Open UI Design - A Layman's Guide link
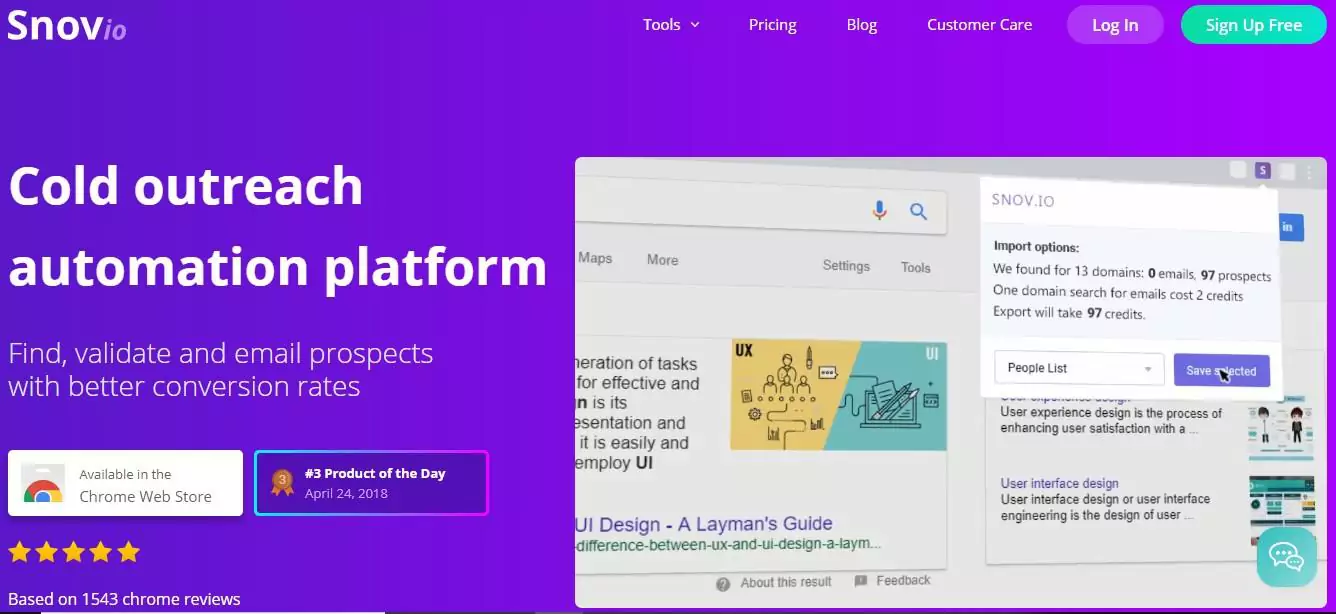Image resolution: width=1336 pixels, height=614 pixels. 704,524
